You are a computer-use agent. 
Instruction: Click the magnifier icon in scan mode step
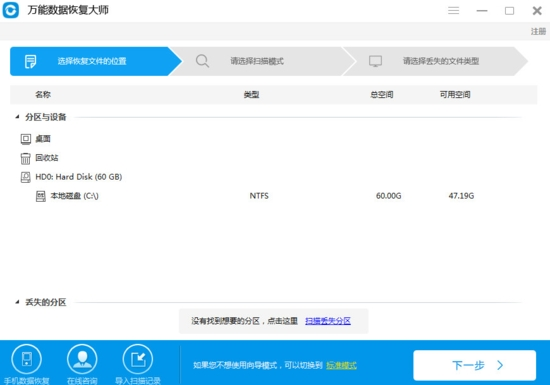[x=202, y=61]
